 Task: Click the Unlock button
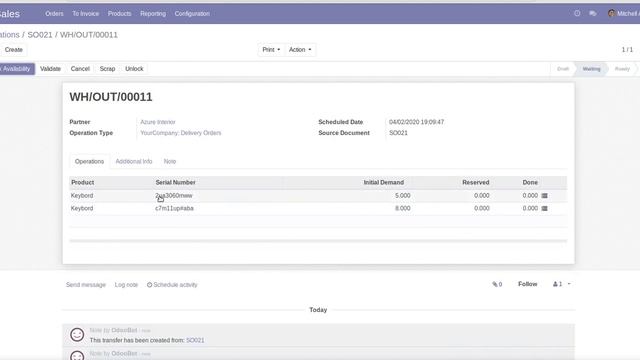(x=134, y=69)
